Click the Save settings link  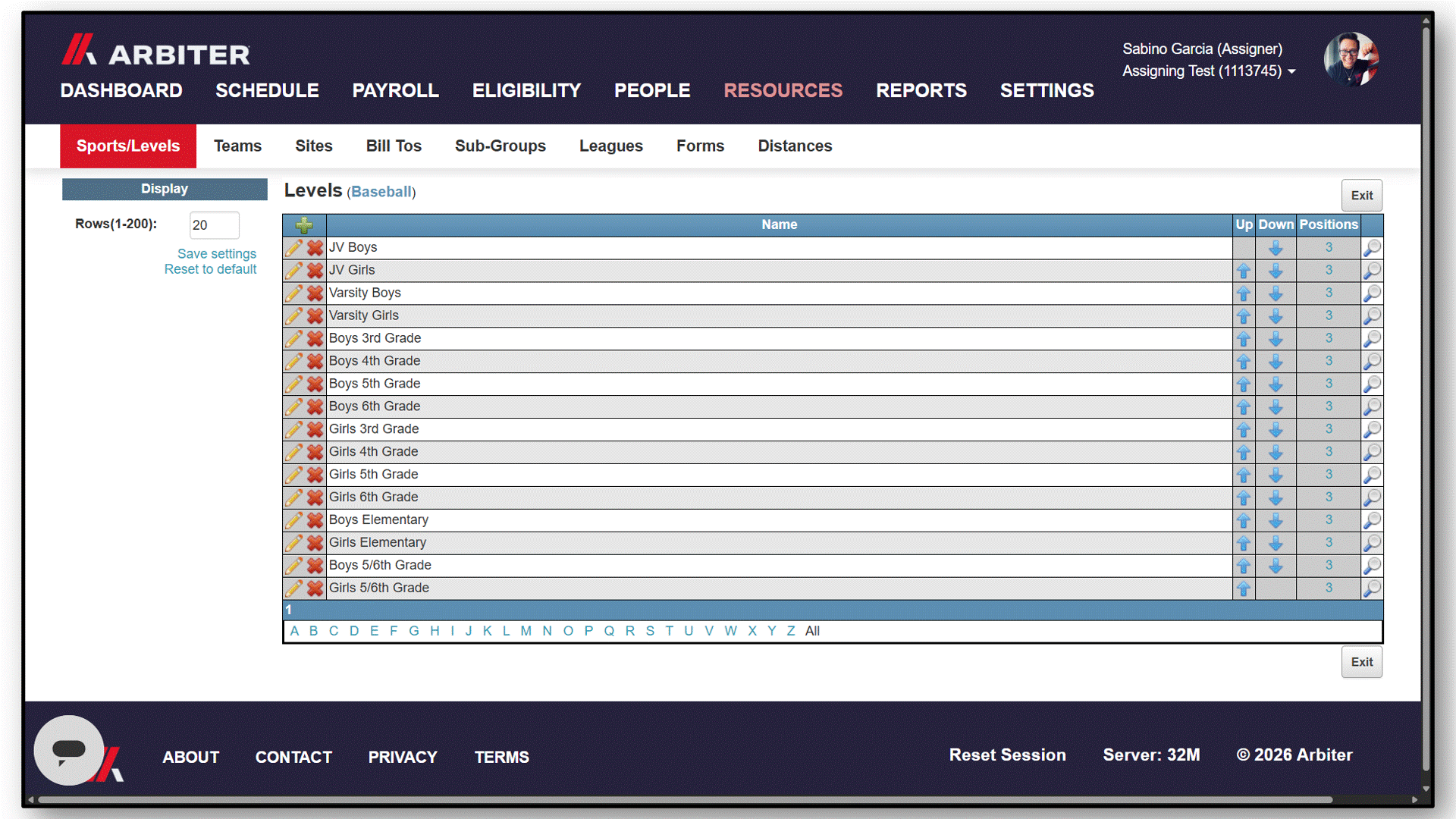tap(217, 254)
